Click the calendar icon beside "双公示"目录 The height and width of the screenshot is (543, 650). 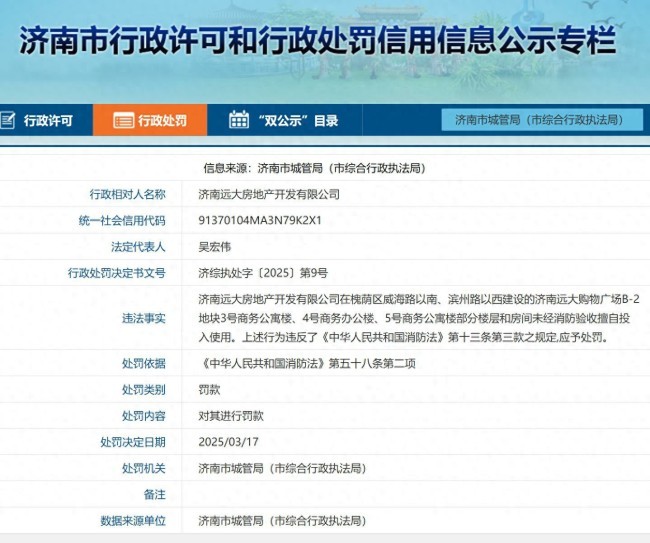[x=238, y=121]
